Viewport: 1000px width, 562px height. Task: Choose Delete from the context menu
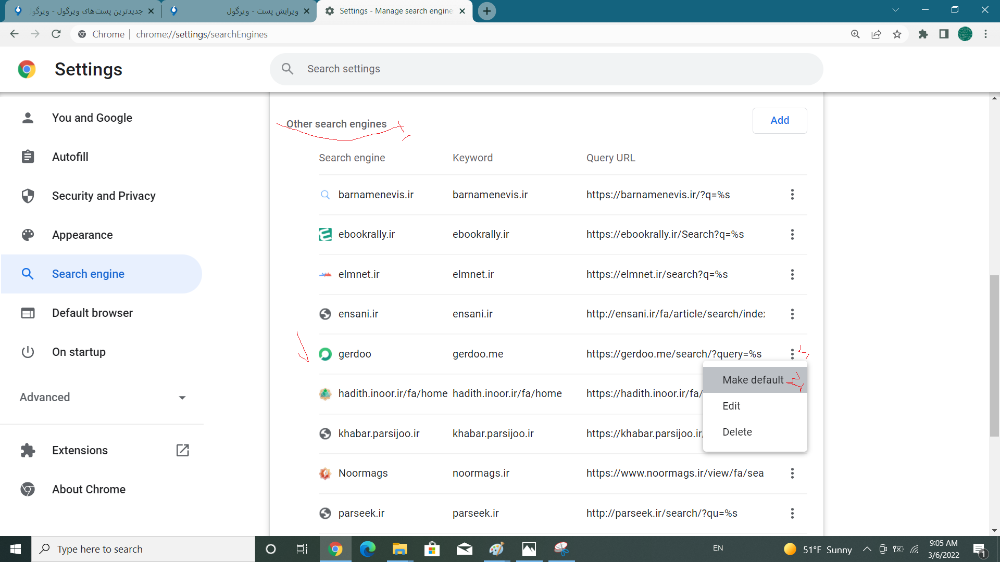point(754,432)
